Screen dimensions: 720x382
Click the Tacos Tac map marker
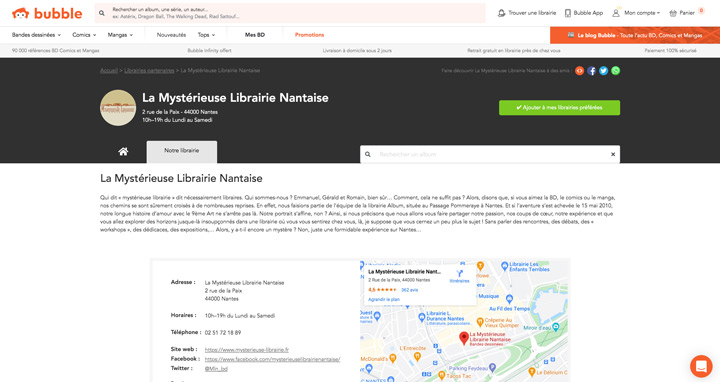pyautogui.click(x=441, y=375)
